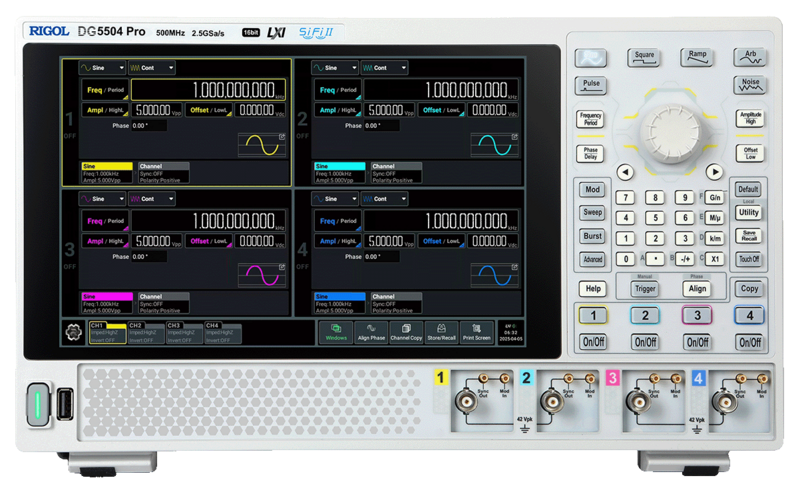This screenshot has height=496, width=800.
Task: Tap the Save Recall key
Action: [748, 236]
